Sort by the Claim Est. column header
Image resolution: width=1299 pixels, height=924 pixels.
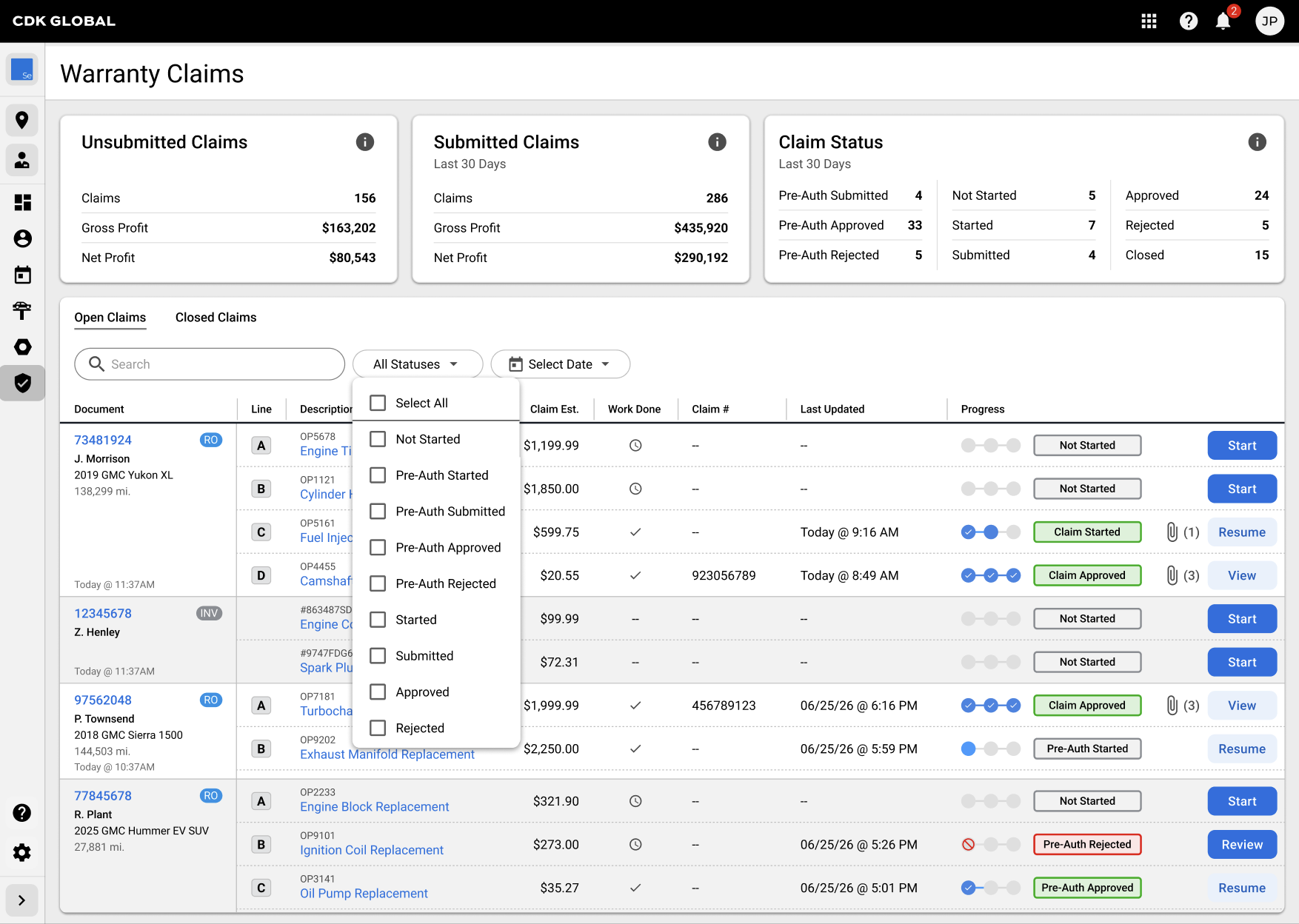(x=554, y=409)
